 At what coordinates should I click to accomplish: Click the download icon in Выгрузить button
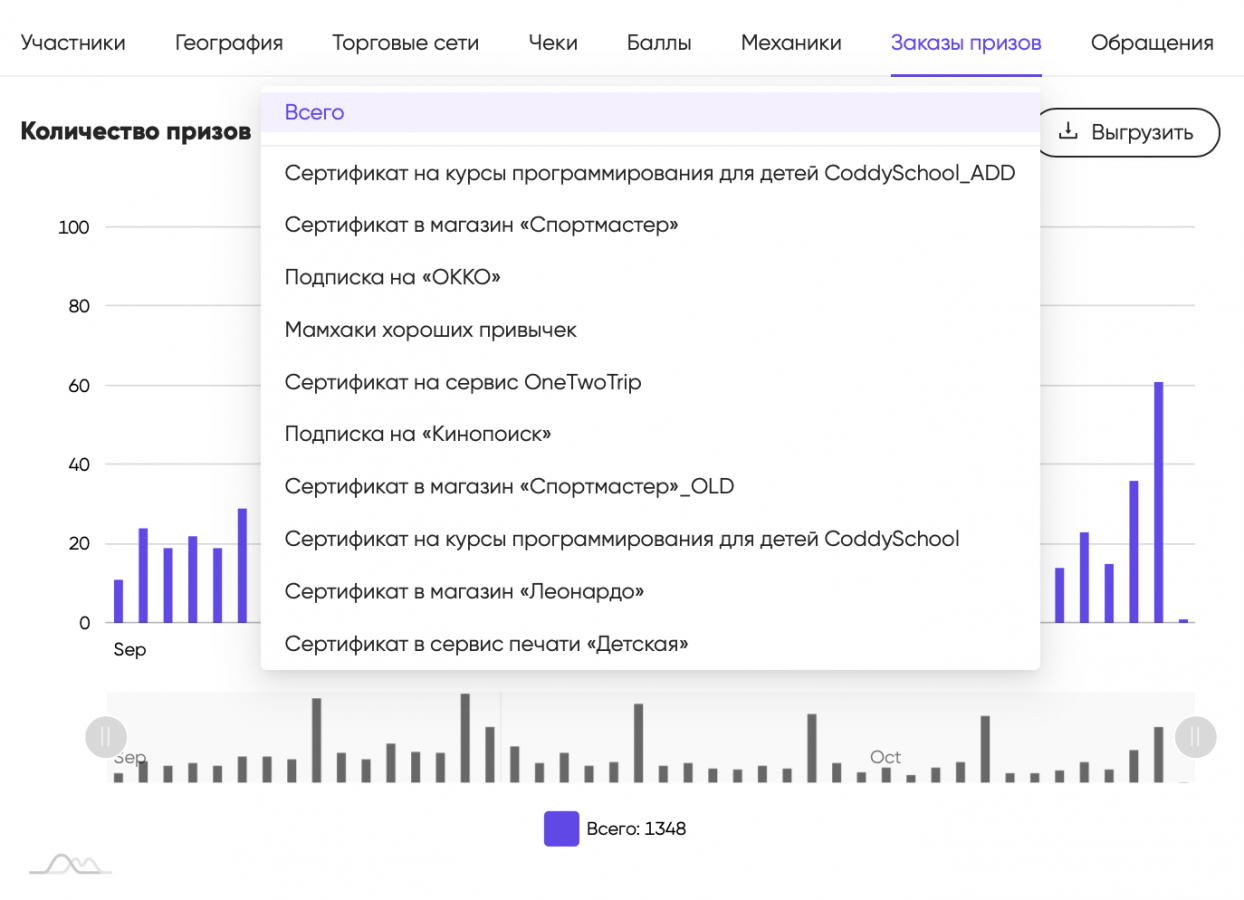click(1069, 132)
